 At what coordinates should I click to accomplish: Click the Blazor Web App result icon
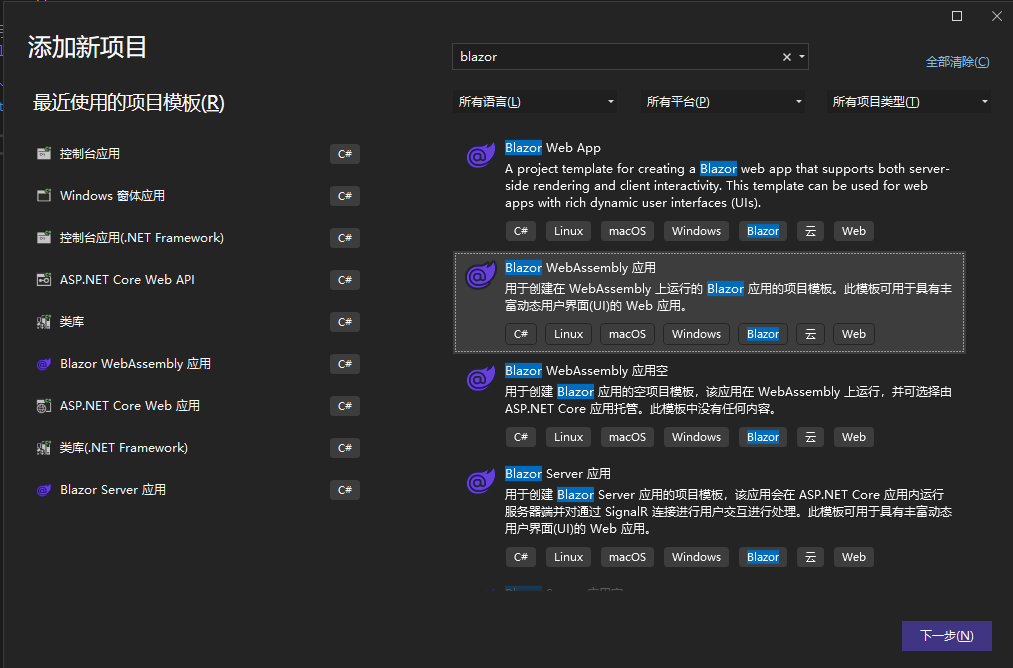click(481, 154)
